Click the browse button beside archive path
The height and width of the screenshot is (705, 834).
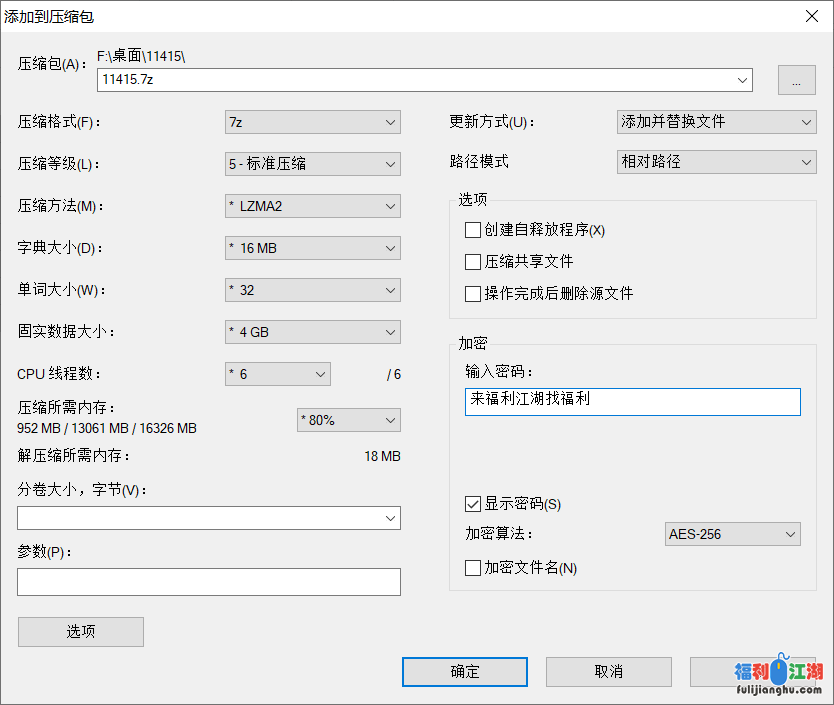coord(795,81)
